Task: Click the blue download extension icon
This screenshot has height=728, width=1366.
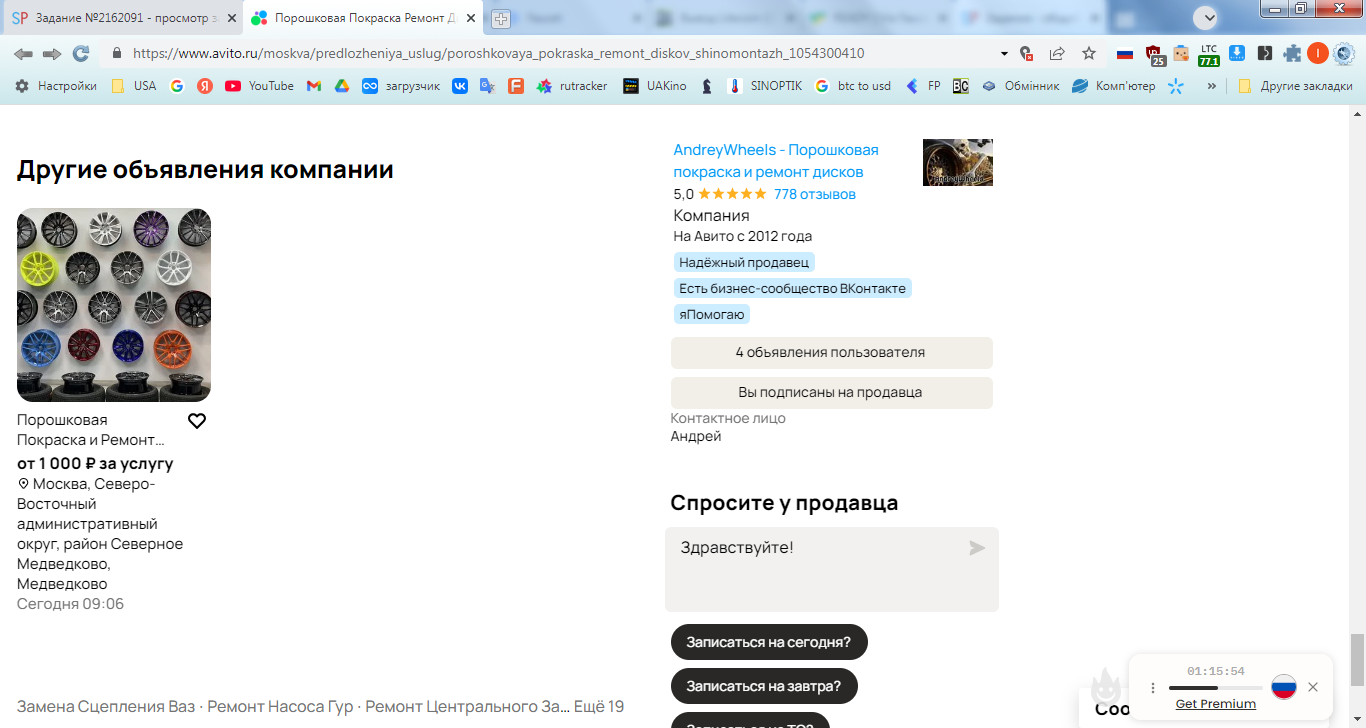Action: tap(1237, 54)
